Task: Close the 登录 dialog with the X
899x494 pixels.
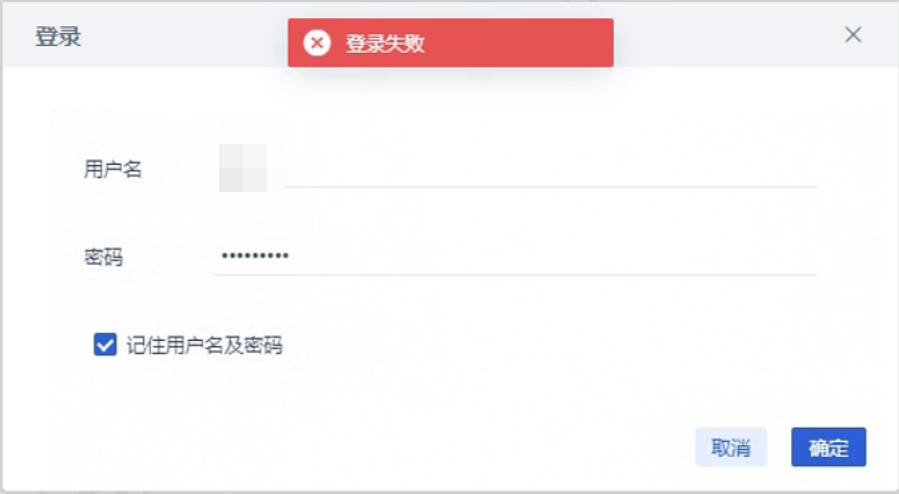Action: click(x=853, y=35)
